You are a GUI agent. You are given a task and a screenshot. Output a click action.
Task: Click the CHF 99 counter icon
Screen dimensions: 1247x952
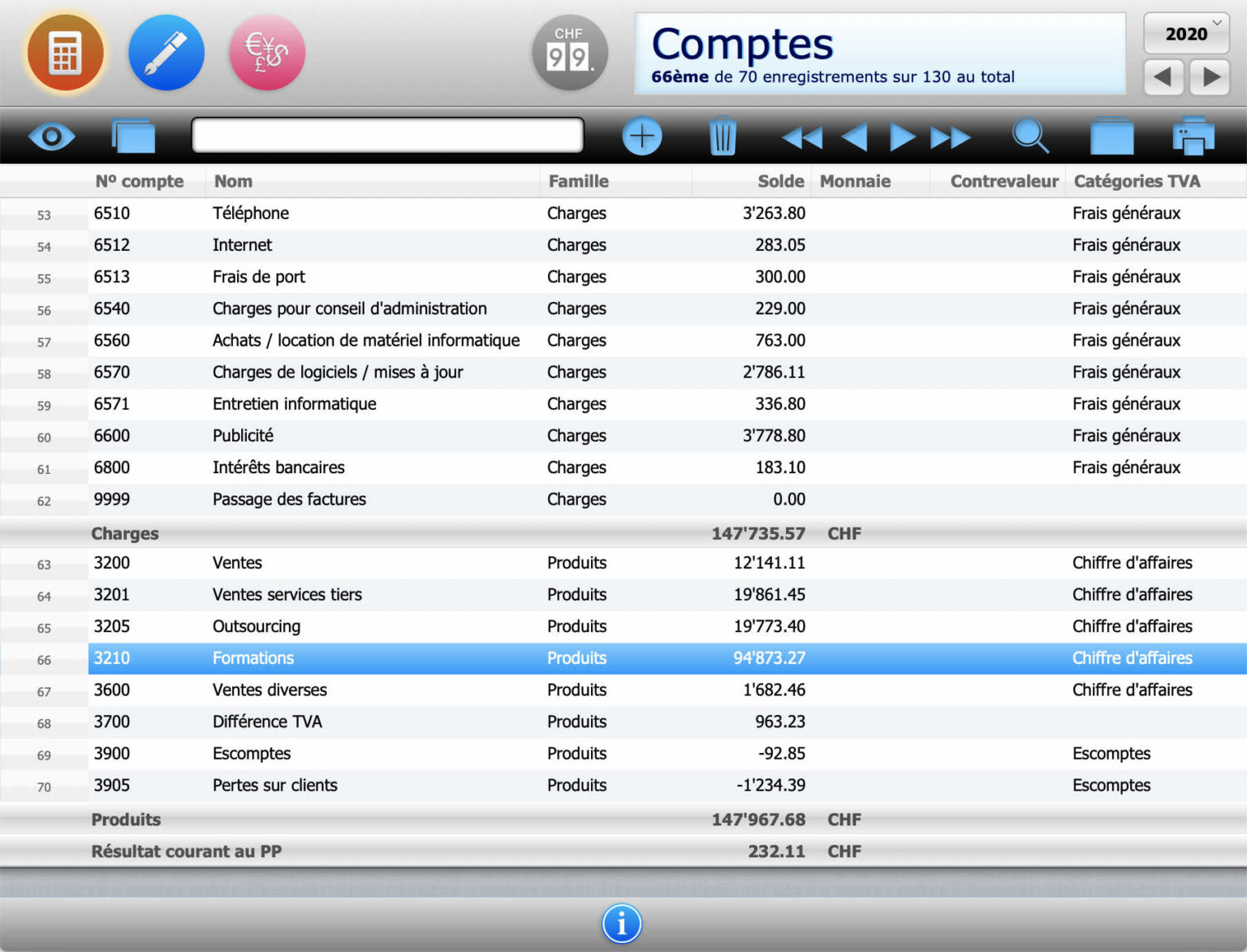coord(569,51)
